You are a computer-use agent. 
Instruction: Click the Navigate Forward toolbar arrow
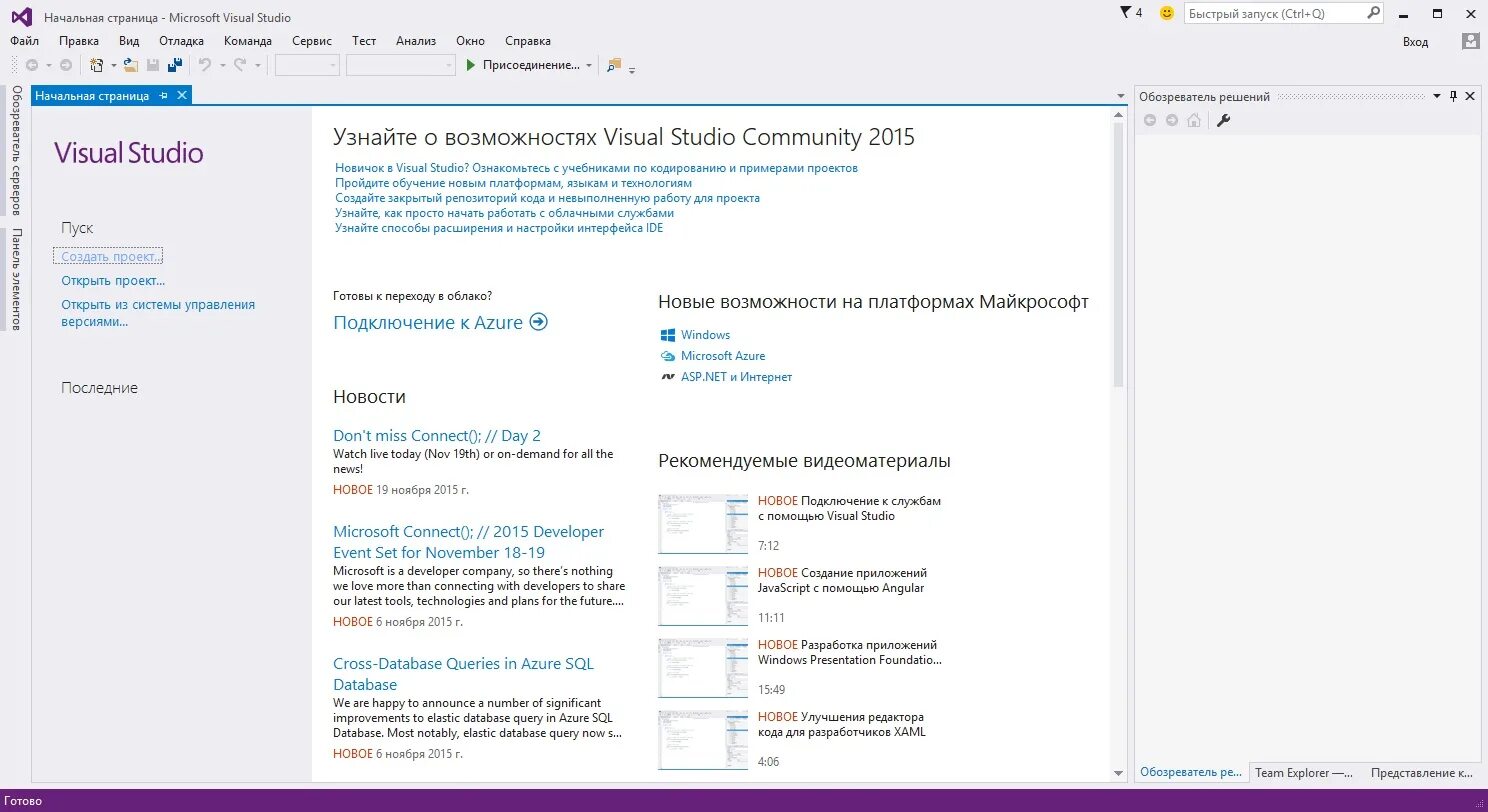[66, 65]
